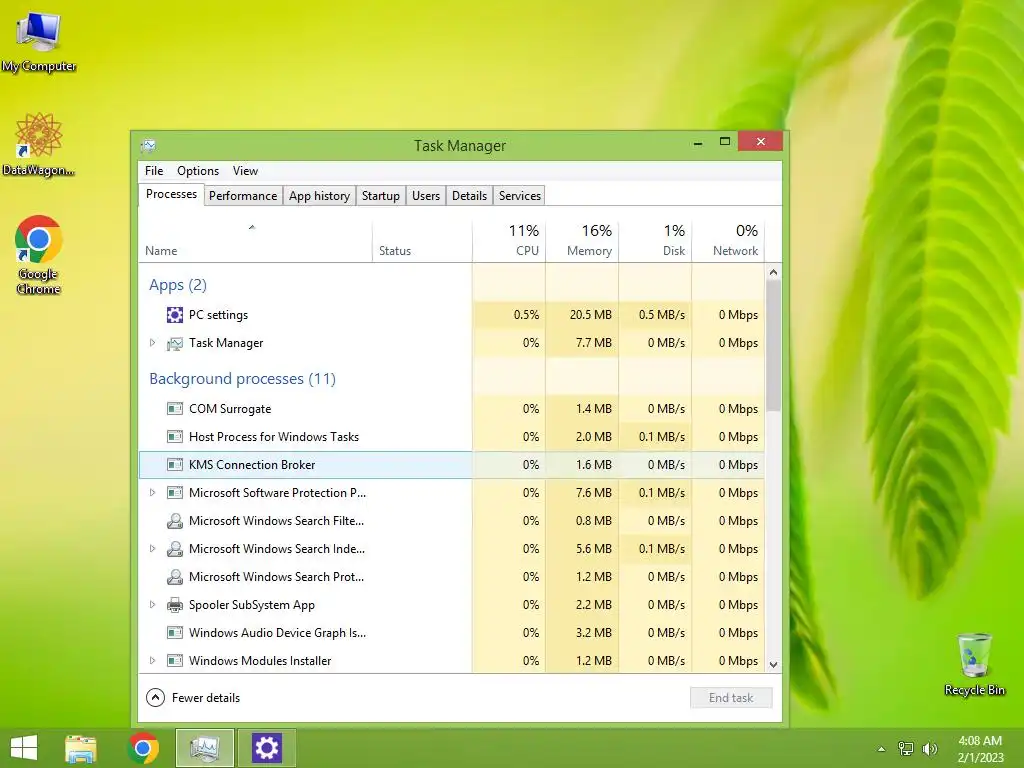Click the process list scrollbar thumb
The width and height of the screenshot is (1024, 768).
[773, 345]
